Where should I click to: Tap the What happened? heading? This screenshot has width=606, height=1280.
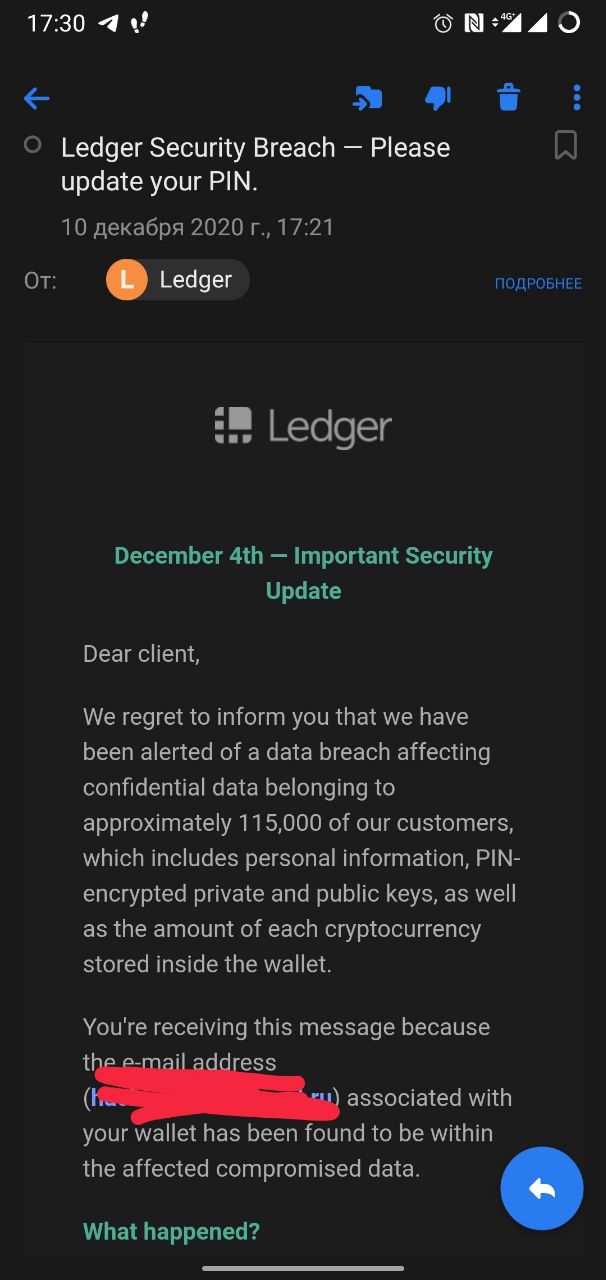click(x=171, y=1231)
